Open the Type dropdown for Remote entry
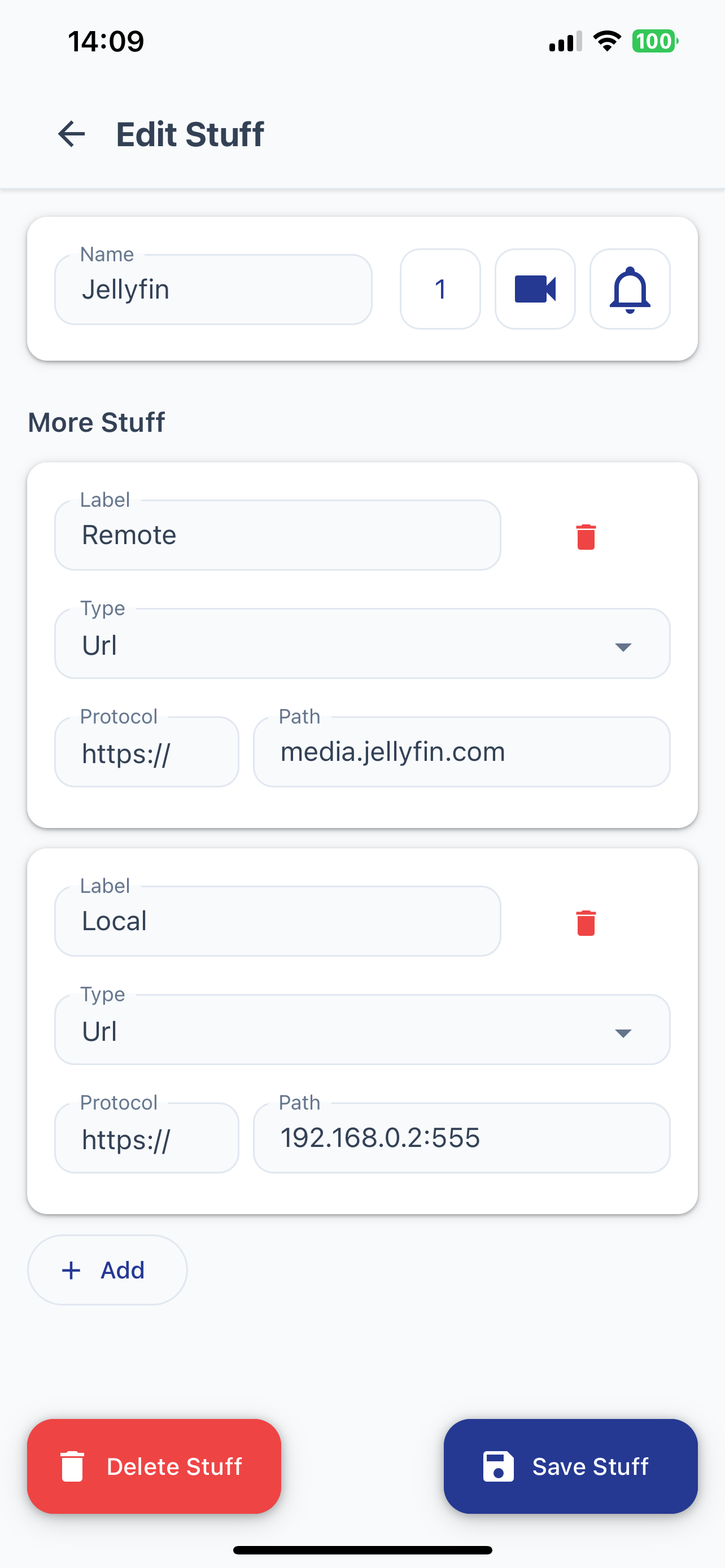This screenshot has height=1568, width=725. (x=362, y=644)
